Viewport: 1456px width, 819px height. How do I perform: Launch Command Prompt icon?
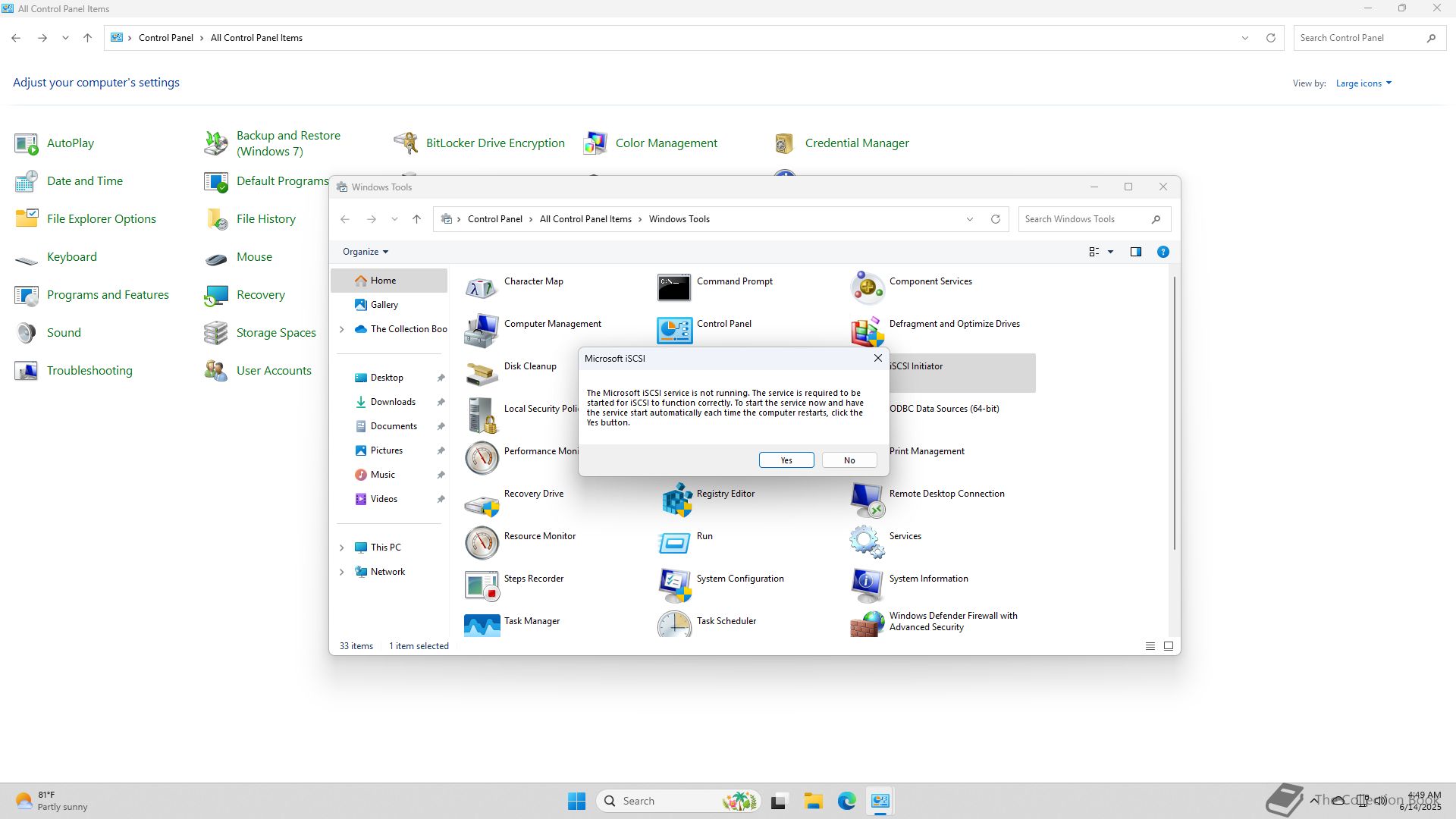(x=674, y=287)
